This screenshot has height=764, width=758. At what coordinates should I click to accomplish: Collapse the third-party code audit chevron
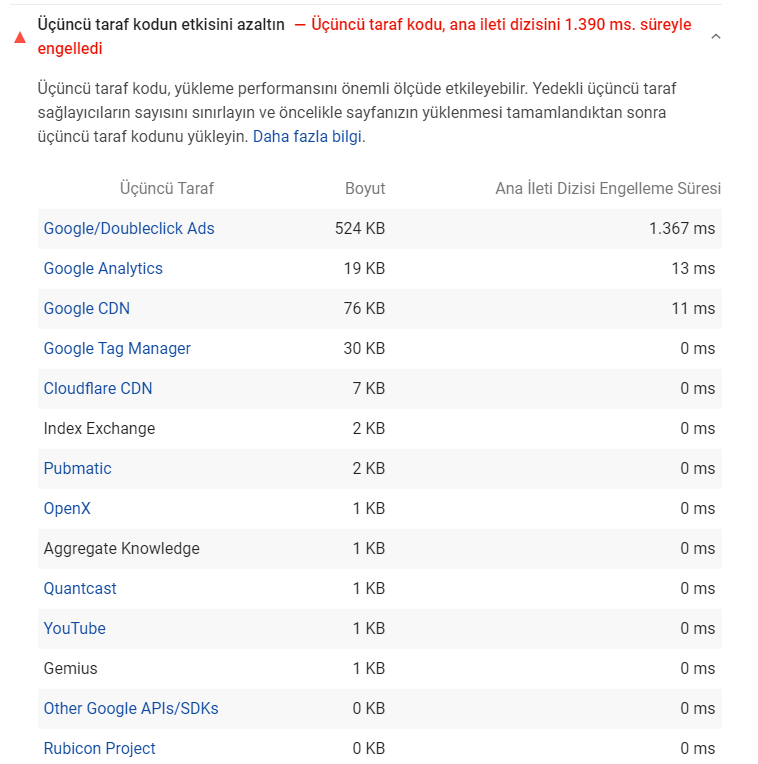point(716,37)
